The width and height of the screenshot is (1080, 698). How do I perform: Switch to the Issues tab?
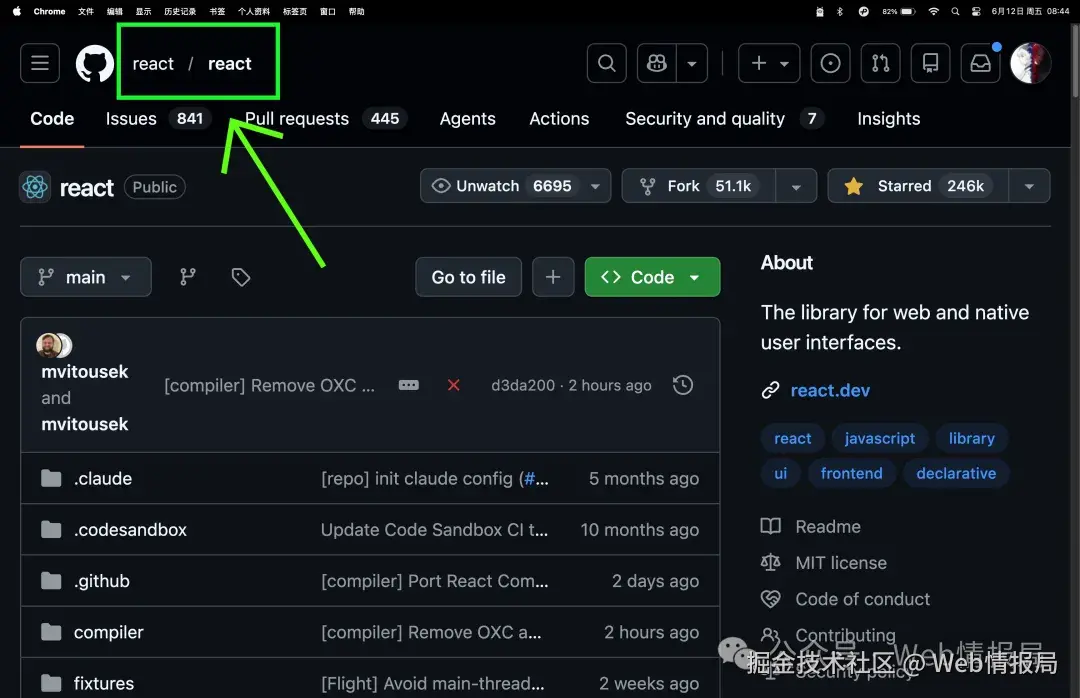click(x=157, y=119)
